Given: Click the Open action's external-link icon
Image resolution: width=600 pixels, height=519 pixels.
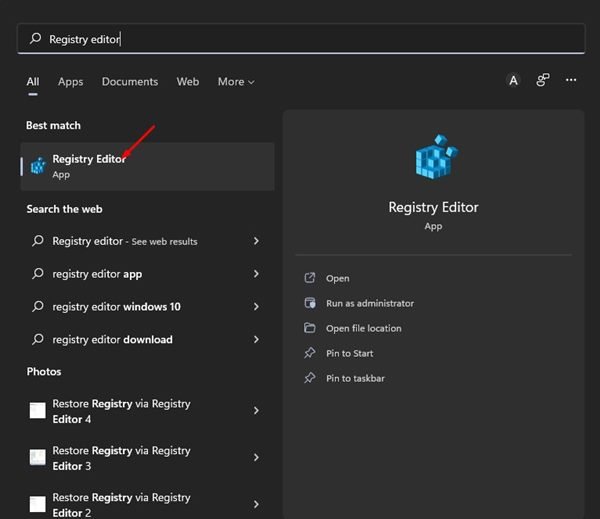Looking at the screenshot, I should 310,278.
